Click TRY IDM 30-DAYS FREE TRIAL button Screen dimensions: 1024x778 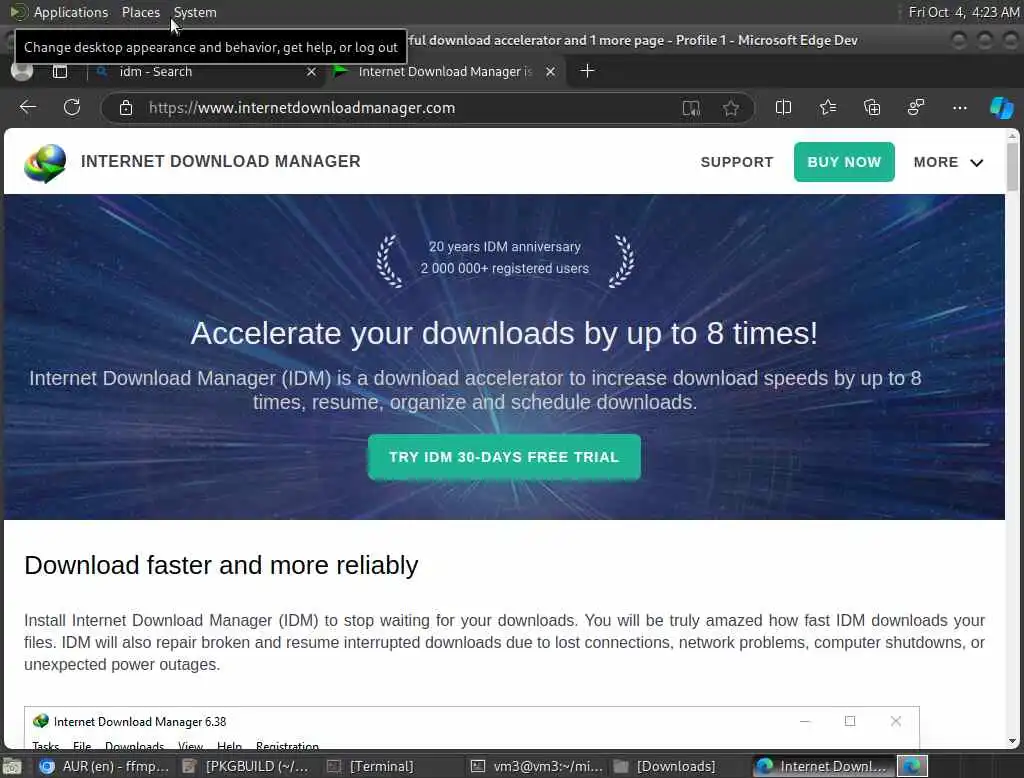(x=504, y=457)
